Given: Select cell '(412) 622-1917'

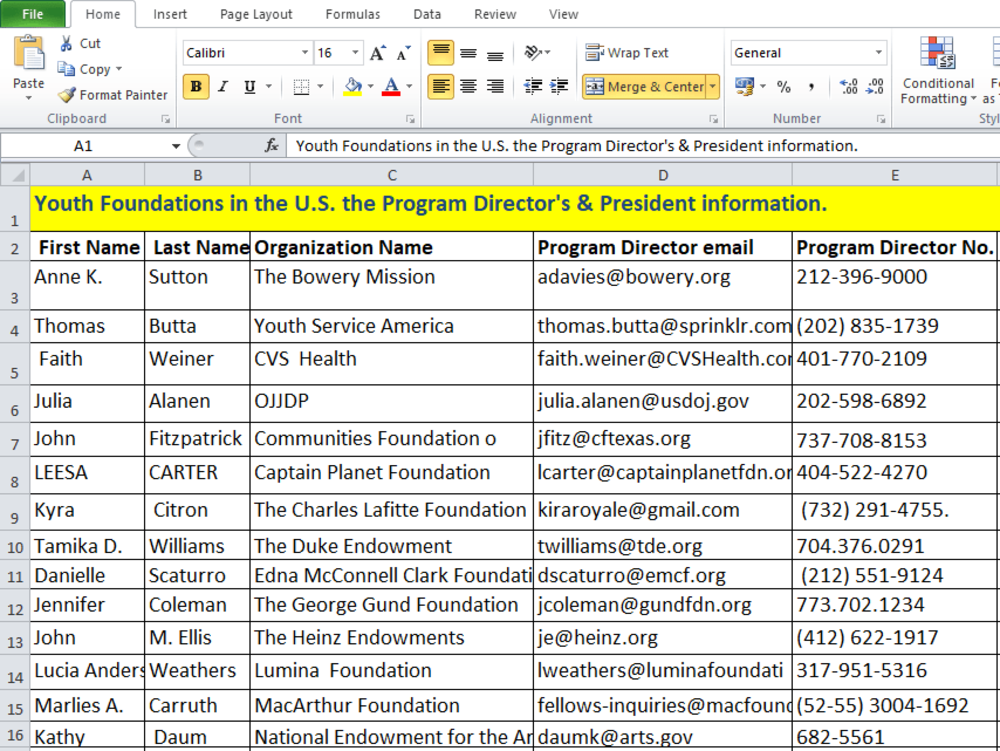Looking at the screenshot, I should tap(894, 638).
